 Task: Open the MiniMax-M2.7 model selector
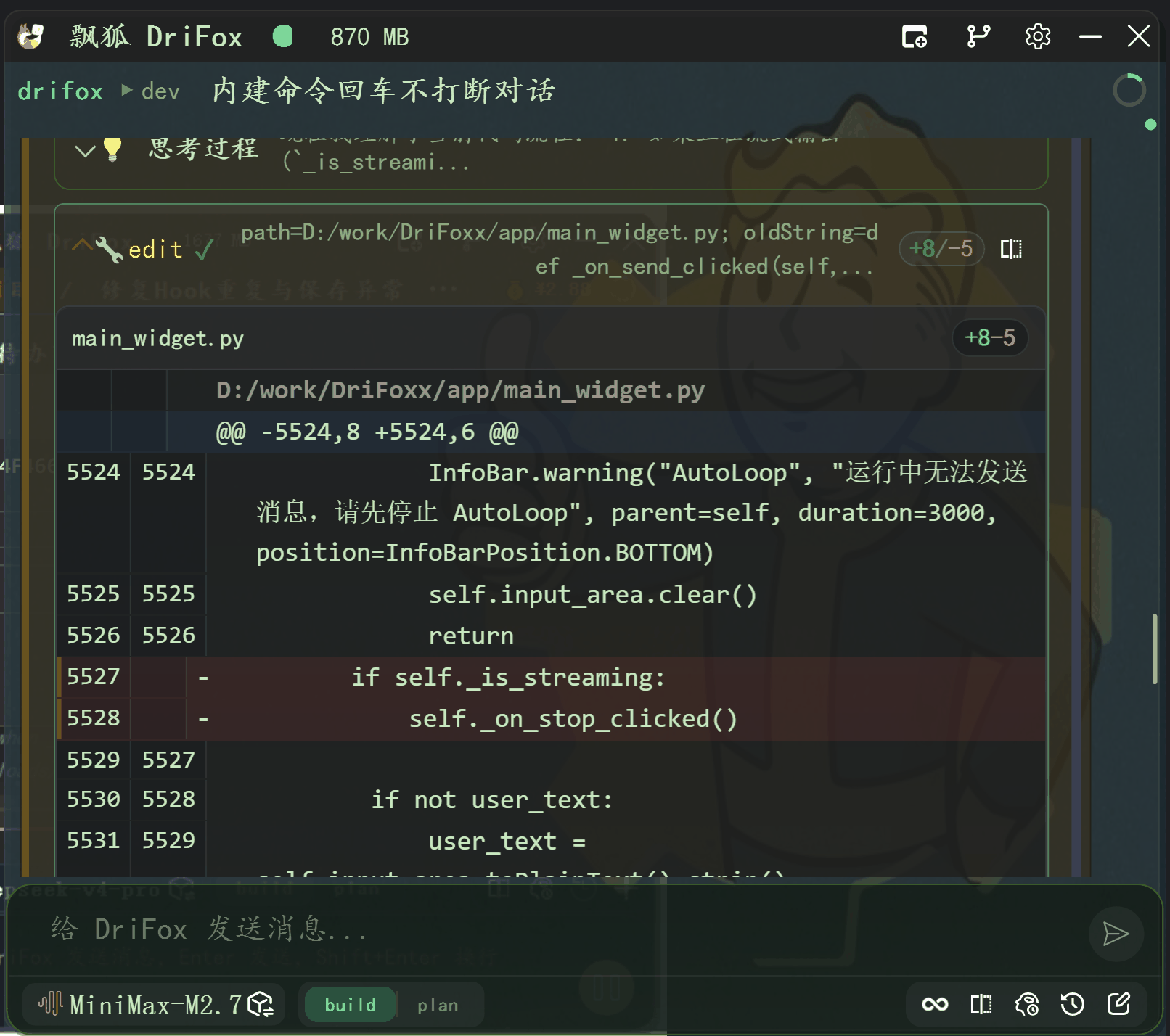tap(155, 1005)
